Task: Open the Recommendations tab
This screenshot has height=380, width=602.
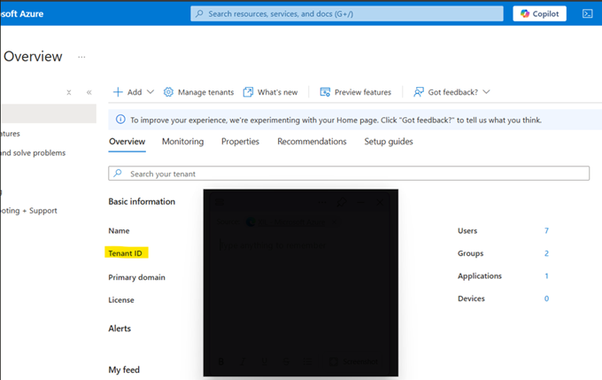Action: (x=312, y=142)
